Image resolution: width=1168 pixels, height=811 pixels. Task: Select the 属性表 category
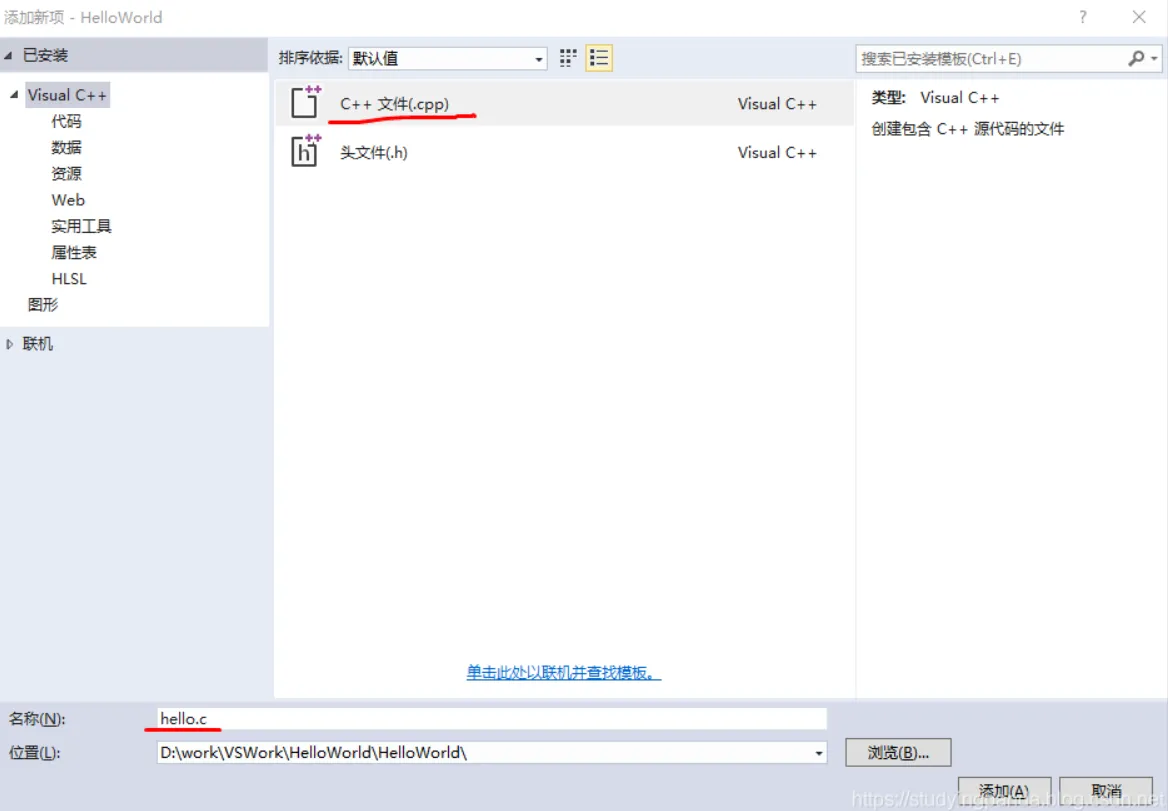pos(74,252)
